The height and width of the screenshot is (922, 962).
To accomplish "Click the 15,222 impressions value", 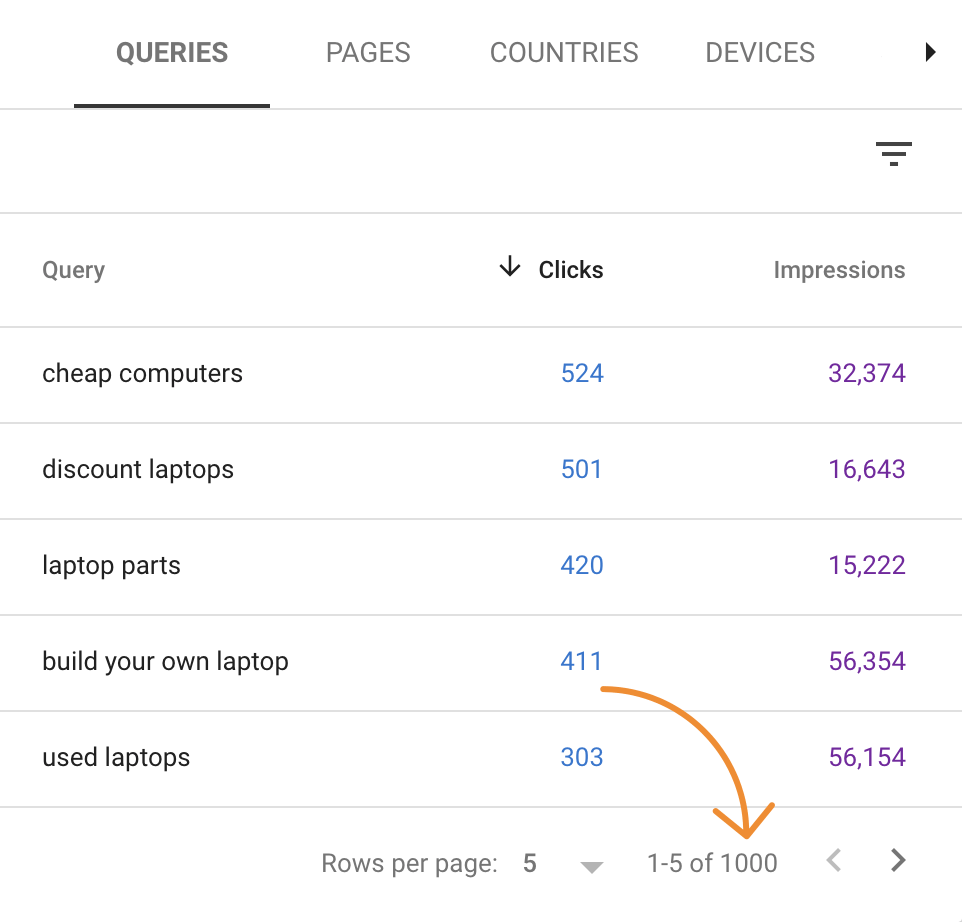I will (867, 565).
